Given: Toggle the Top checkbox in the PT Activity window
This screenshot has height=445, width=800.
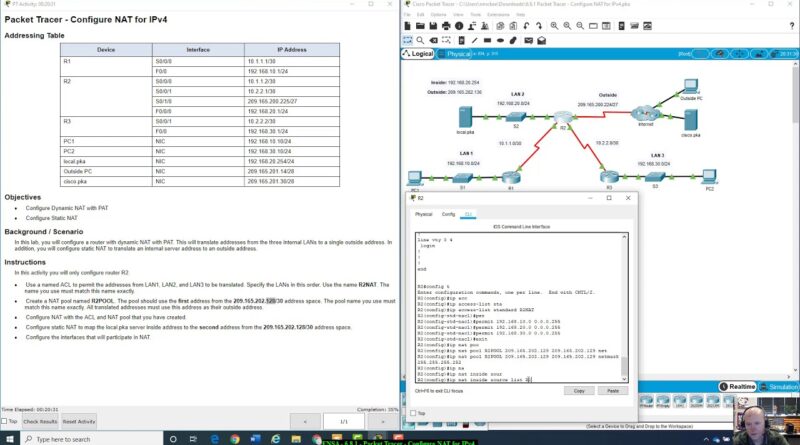Looking at the screenshot, I should coord(4,421).
